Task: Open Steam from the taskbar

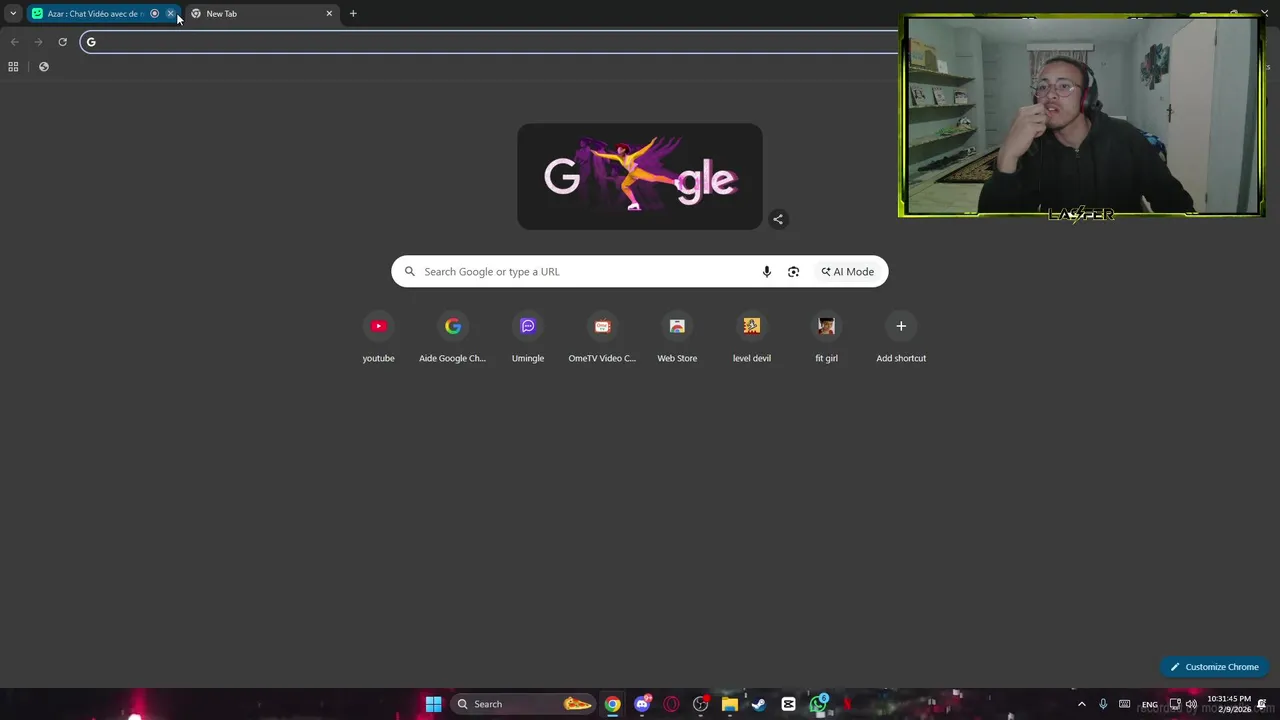Action: tap(759, 704)
